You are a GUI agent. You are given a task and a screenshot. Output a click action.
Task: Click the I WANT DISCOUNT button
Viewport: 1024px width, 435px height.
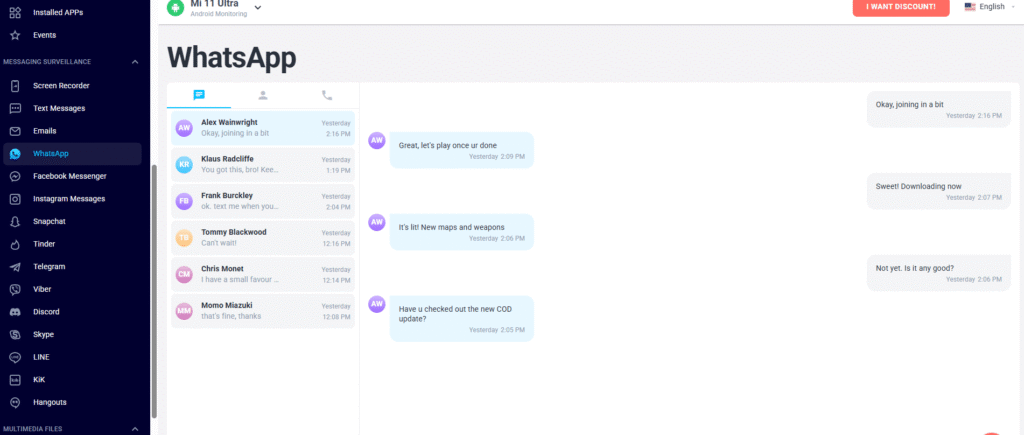pyautogui.click(x=901, y=7)
